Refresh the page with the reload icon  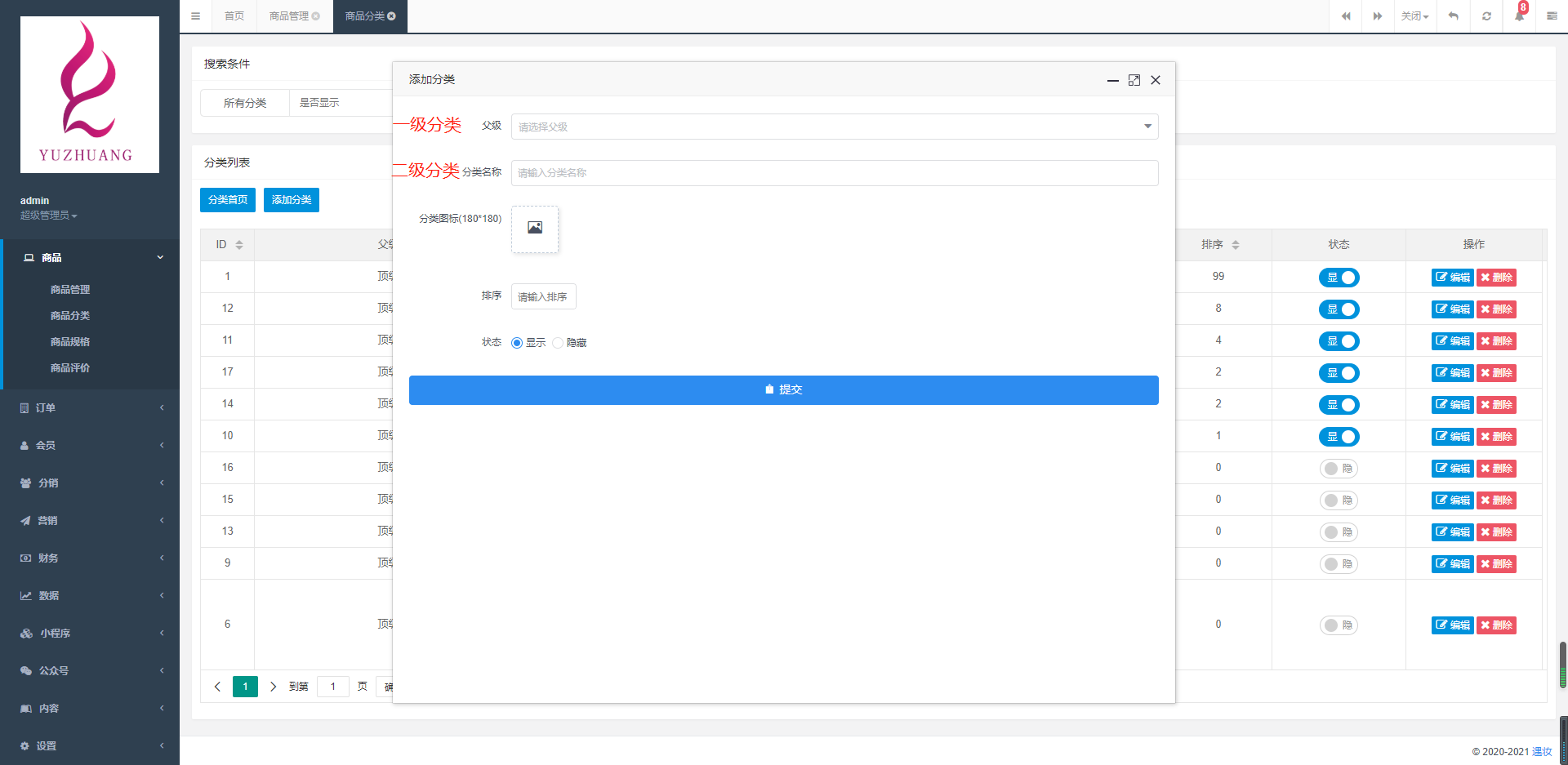pyautogui.click(x=1486, y=16)
